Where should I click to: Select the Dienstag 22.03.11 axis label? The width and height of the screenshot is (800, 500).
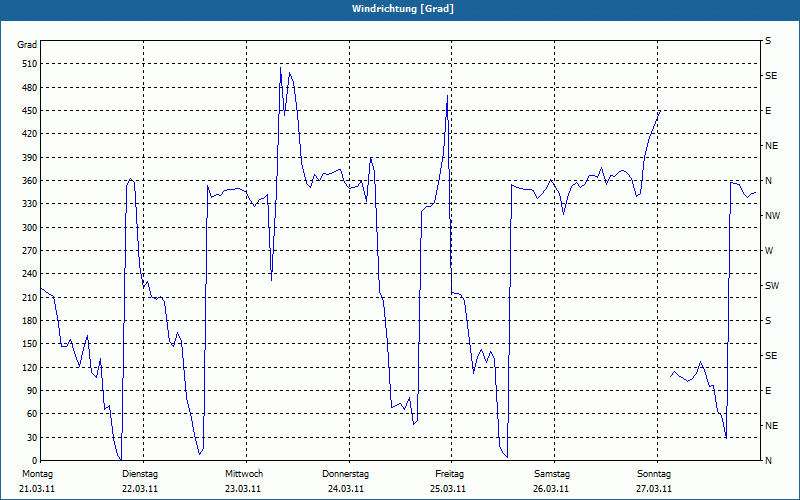[x=140, y=481]
